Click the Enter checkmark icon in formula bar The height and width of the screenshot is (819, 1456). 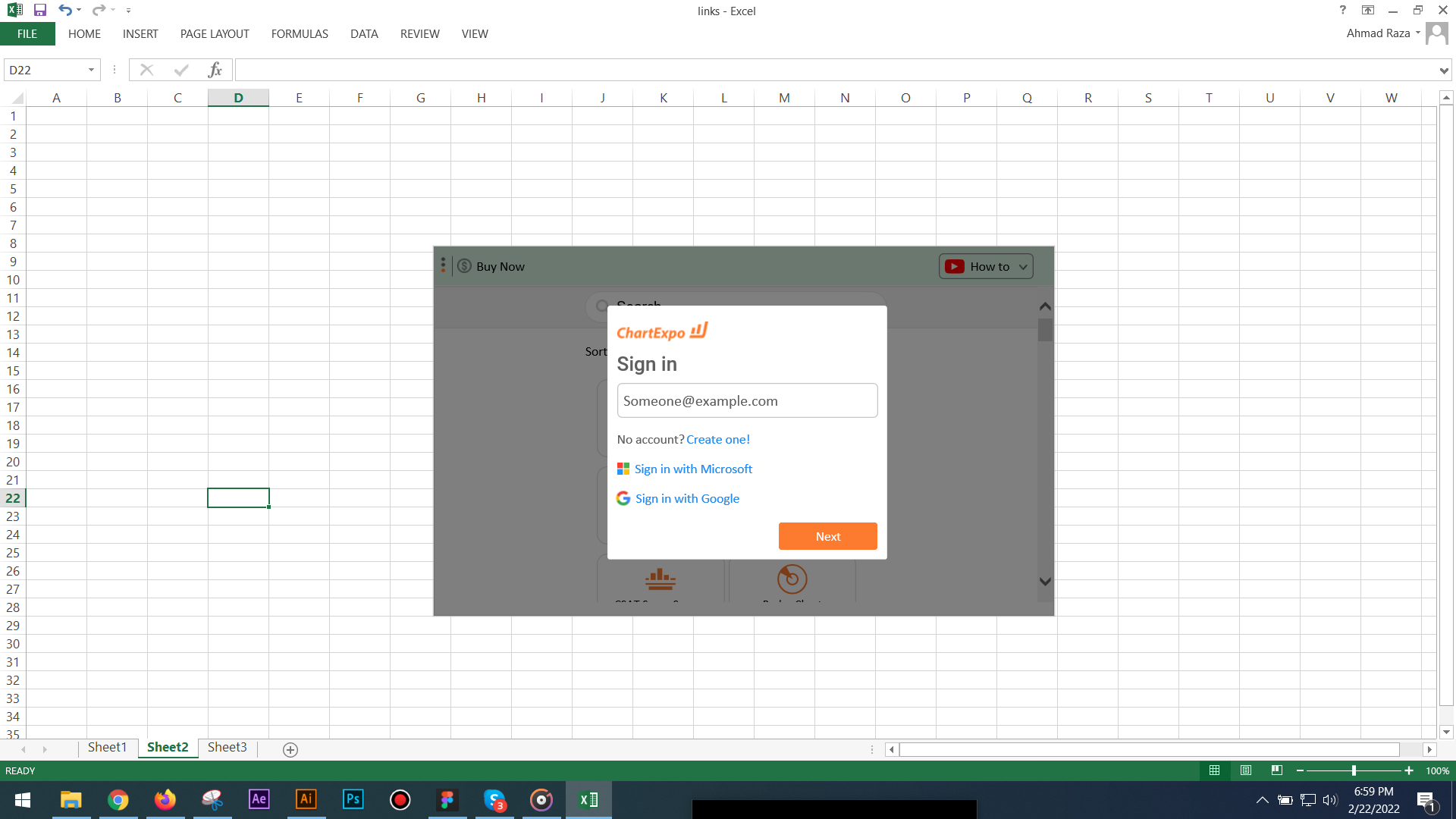click(180, 70)
